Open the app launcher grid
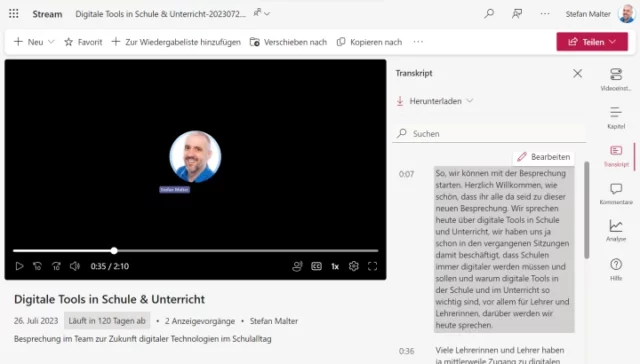Viewport: 640px width, 364px height. [x=14, y=14]
